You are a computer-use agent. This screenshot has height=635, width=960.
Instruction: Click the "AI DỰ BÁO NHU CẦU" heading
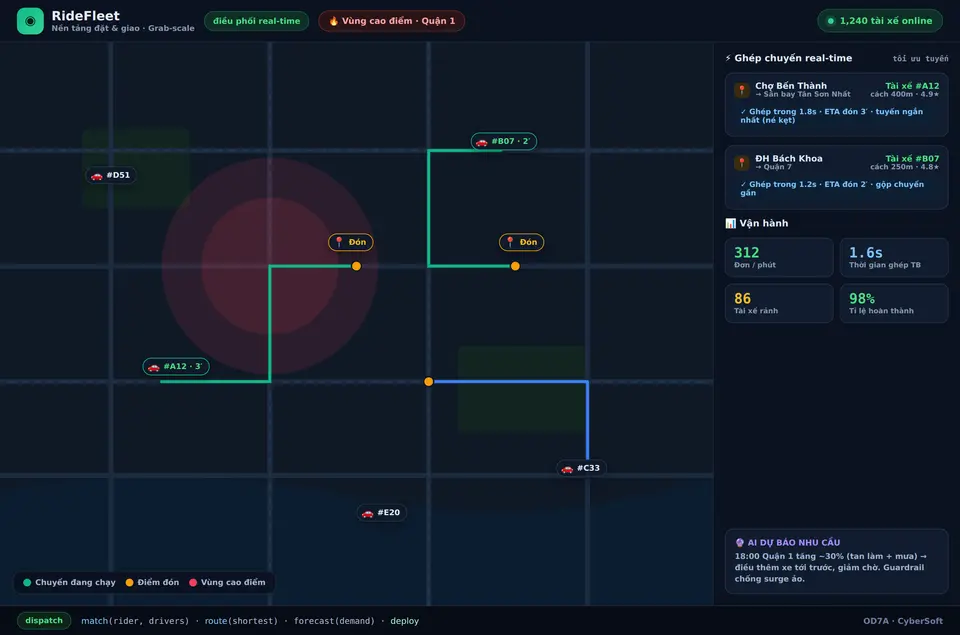coord(793,543)
